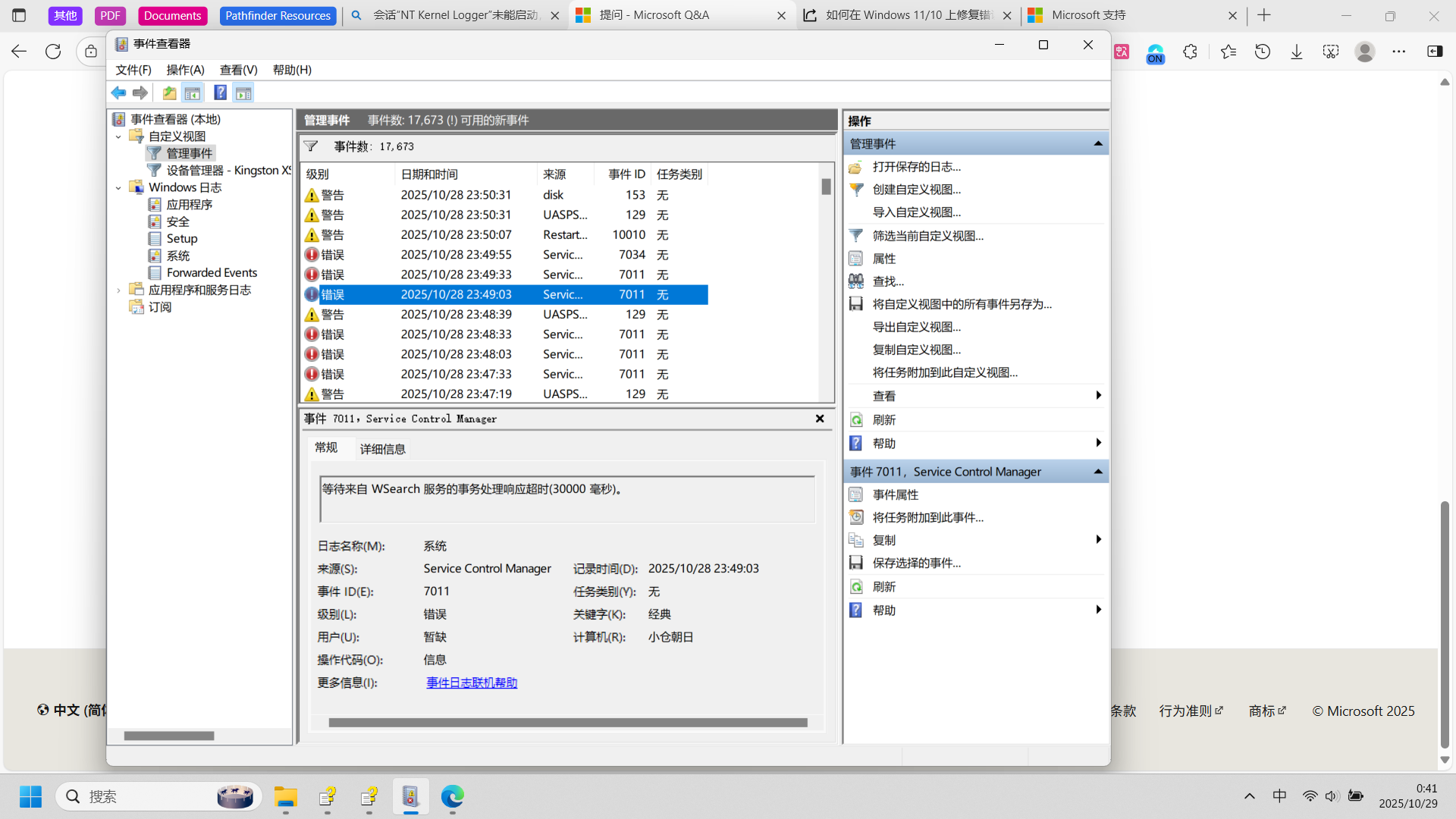Screen dimensions: 1456x819
Task: Collapse the Windows 日志 tree node
Action: coord(118,187)
